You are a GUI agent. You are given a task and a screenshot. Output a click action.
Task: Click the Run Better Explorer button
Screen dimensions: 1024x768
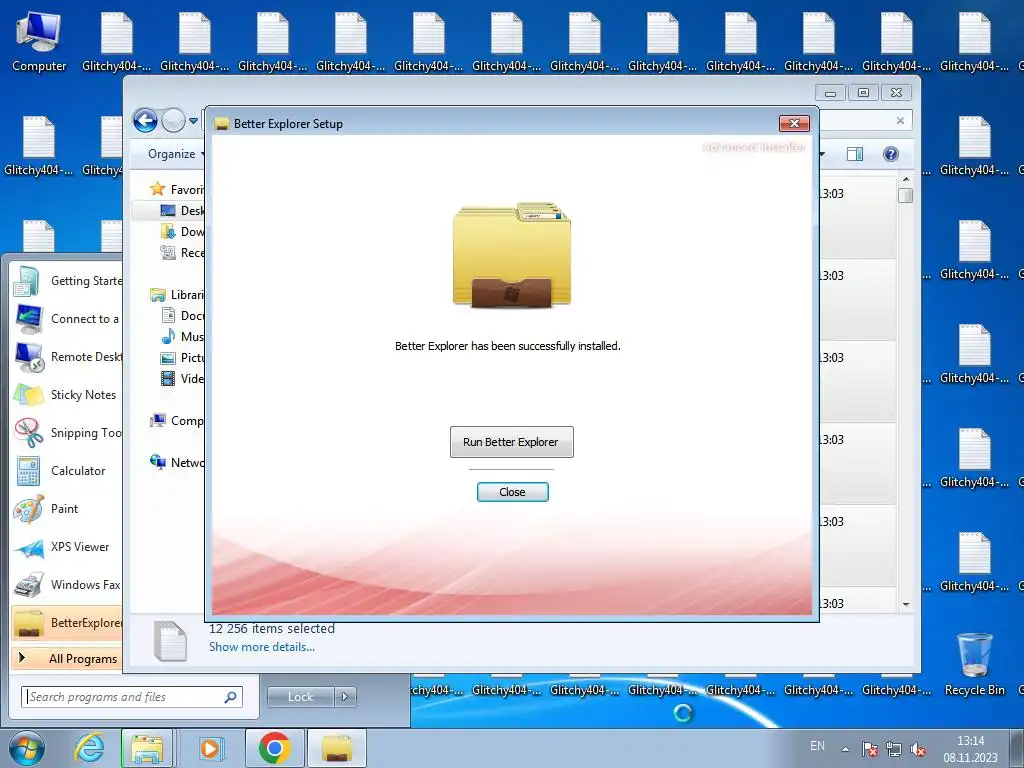pos(511,442)
